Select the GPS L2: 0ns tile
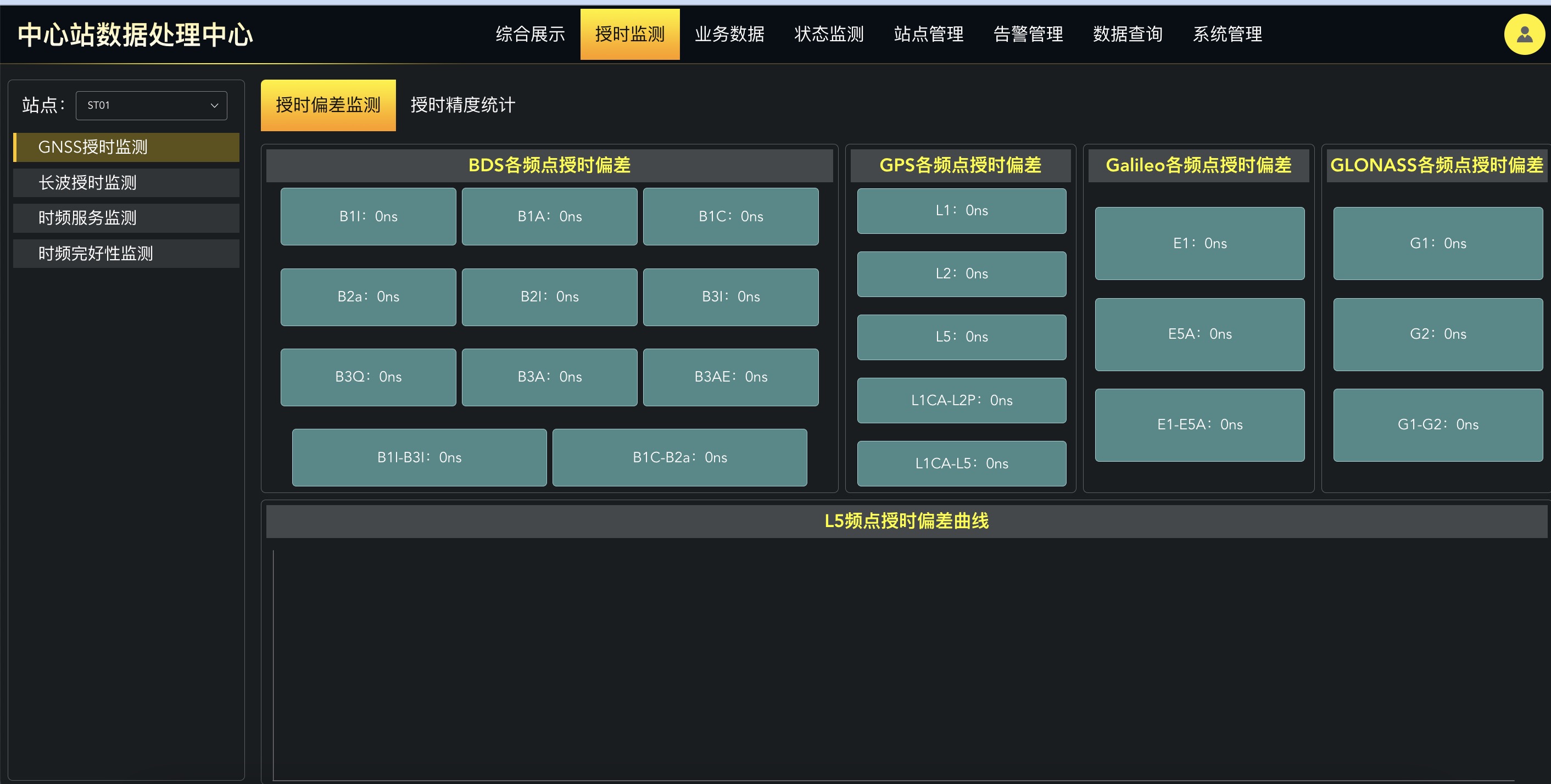The width and height of the screenshot is (1551, 784). tap(962, 274)
